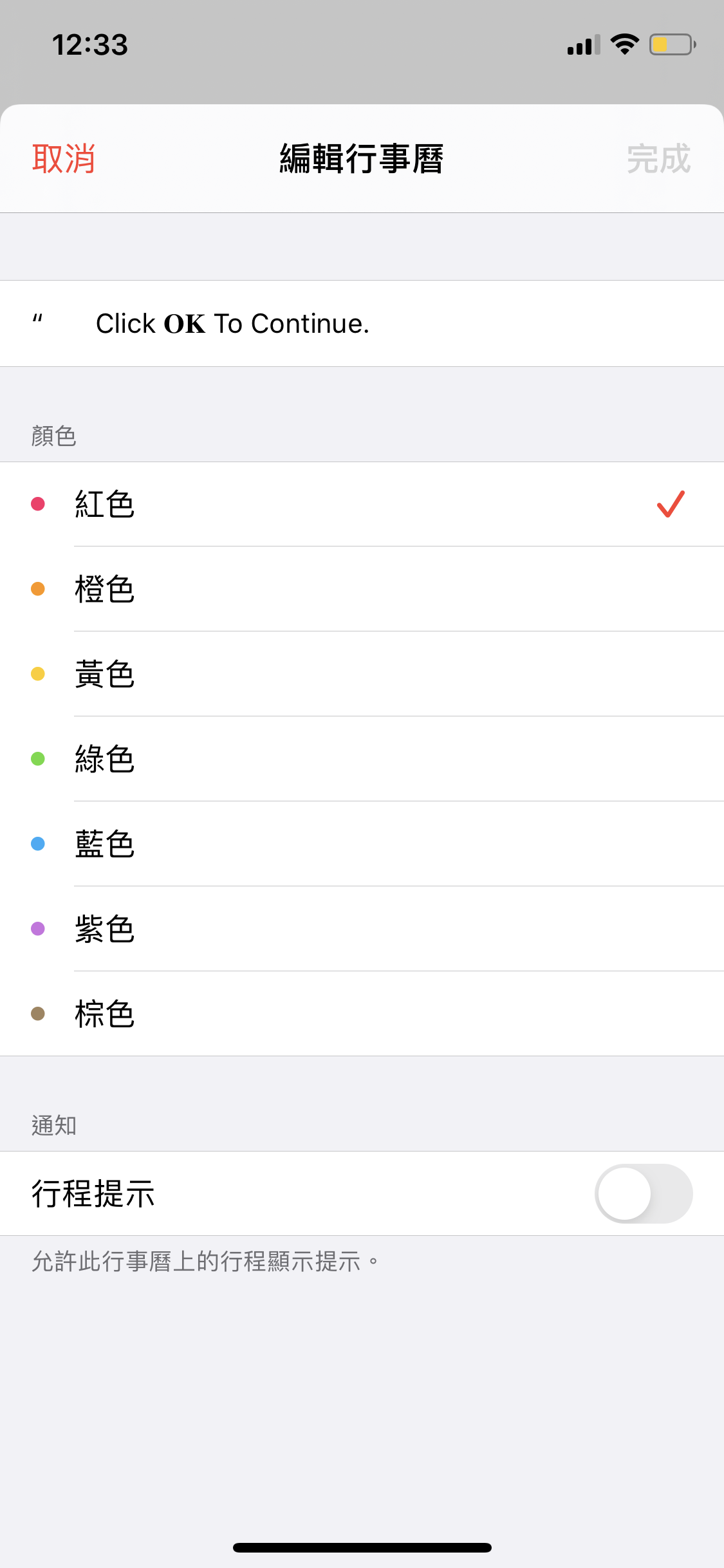
Task: Tap the 12:33 clock in status bar
Action: coord(90,45)
